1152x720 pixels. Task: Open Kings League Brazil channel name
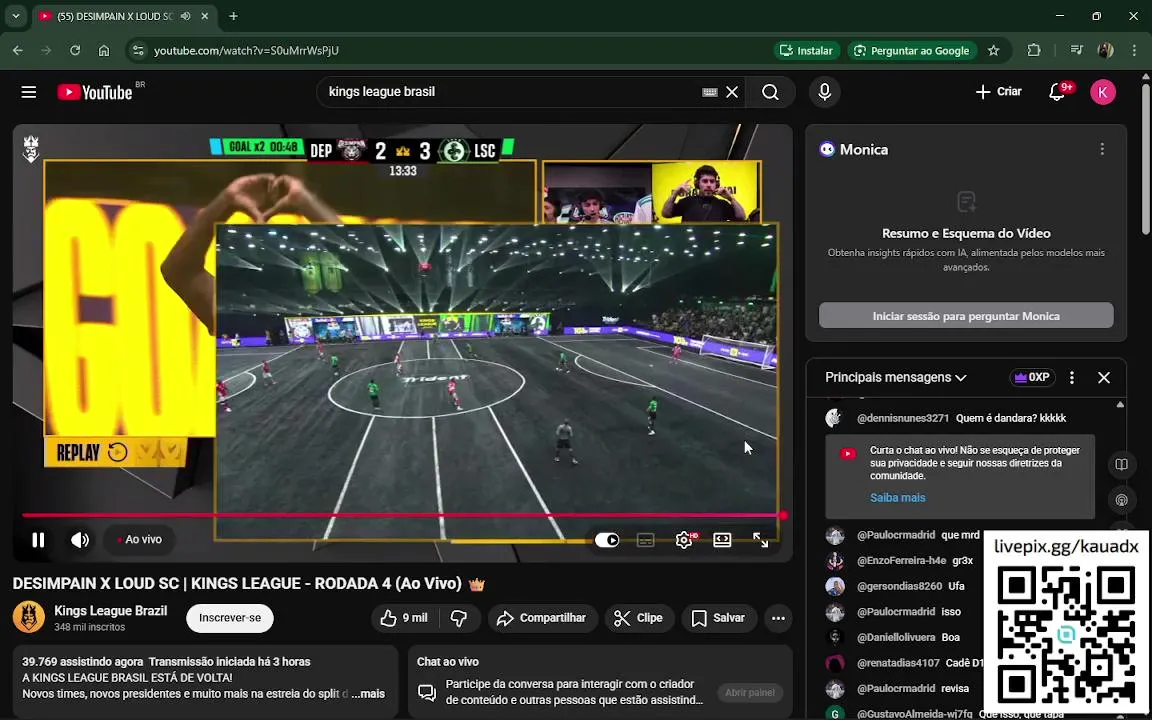[110, 611]
